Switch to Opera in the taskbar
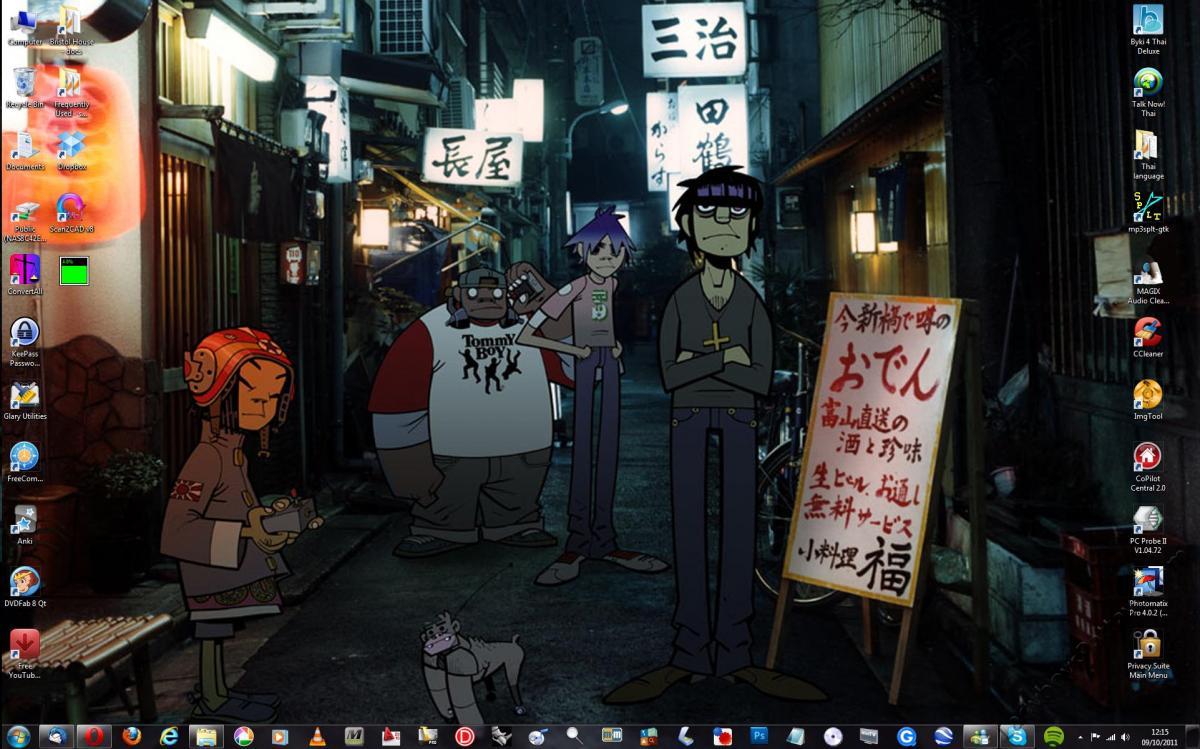The height and width of the screenshot is (749, 1200). (94, 736)
